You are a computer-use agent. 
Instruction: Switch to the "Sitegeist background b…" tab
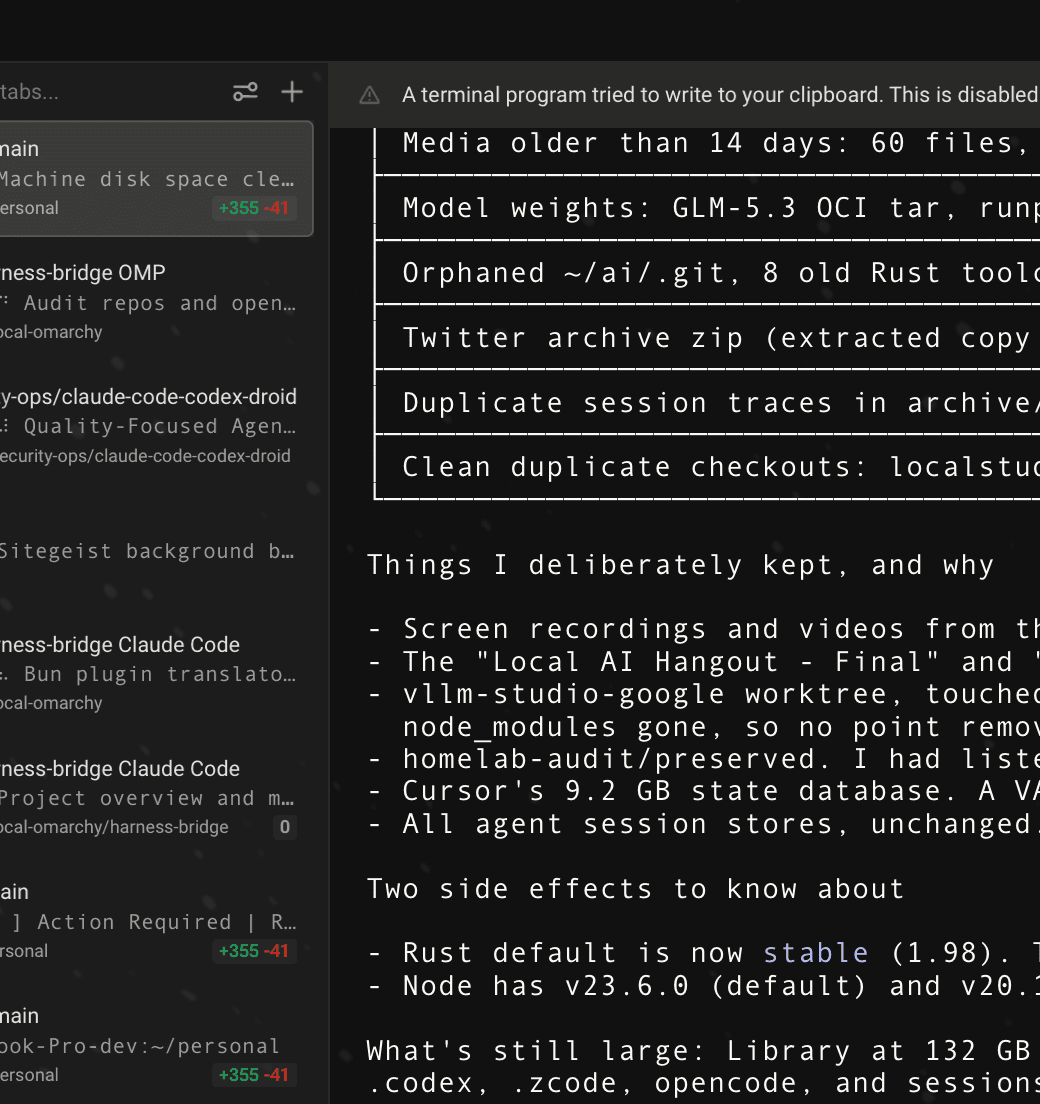[x=155, y=551]
